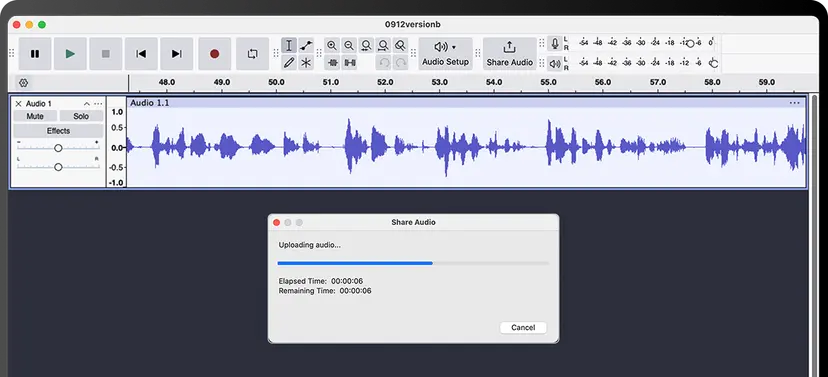
Task: Click the Zoom In magnifier
Action: (332, 45)
